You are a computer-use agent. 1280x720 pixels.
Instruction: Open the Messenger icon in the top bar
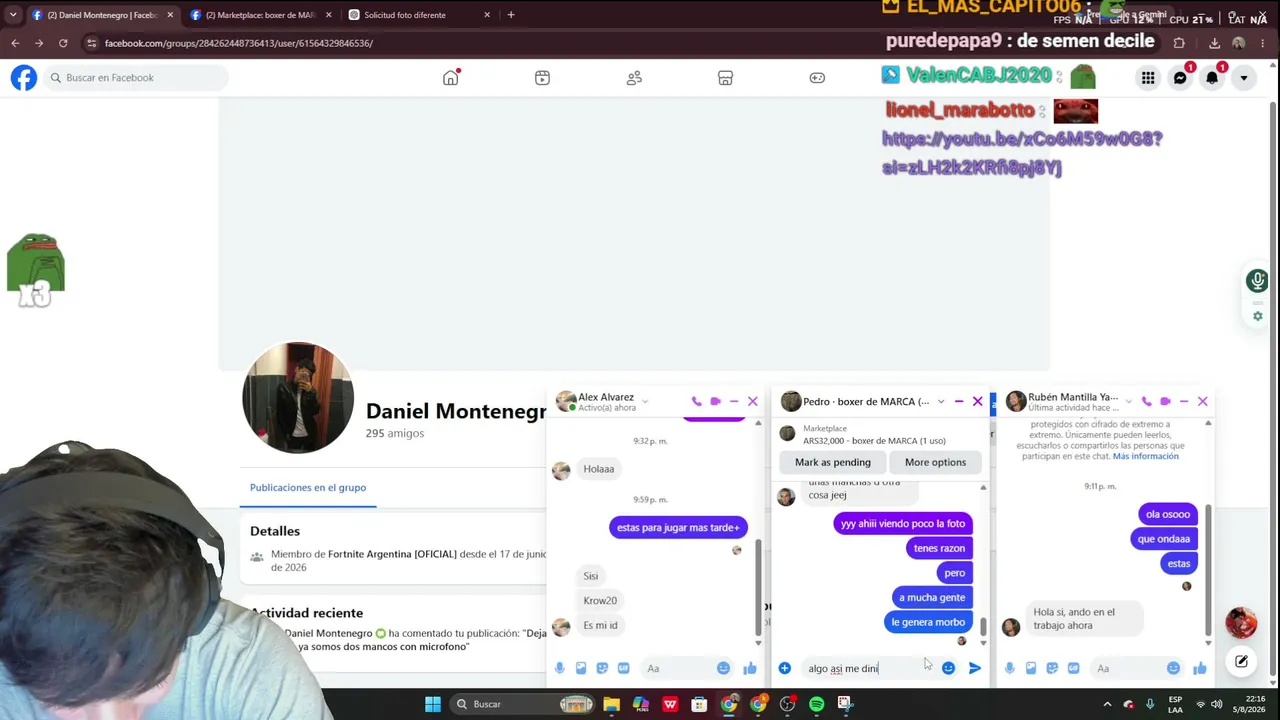[1180, 78]
